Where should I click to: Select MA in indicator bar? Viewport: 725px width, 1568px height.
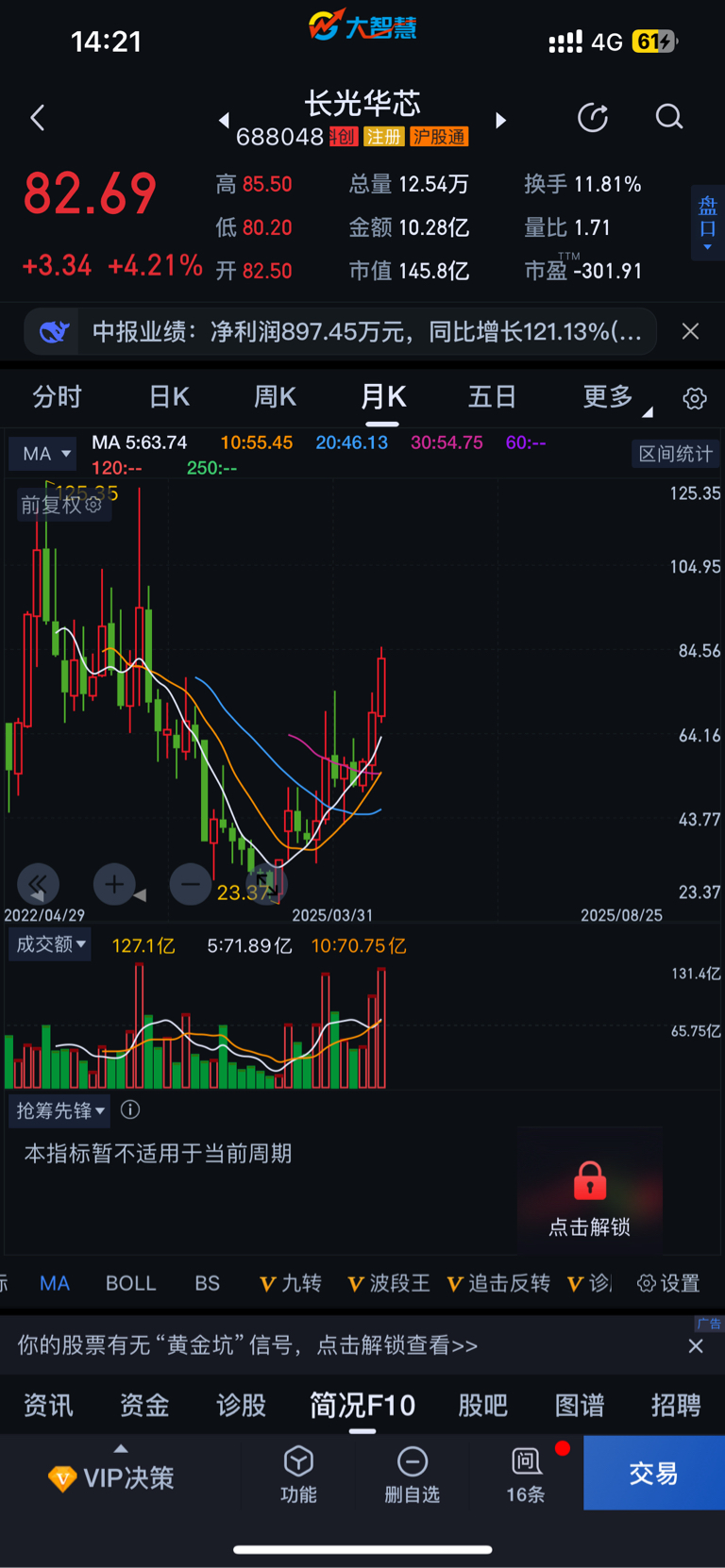click(55, 1283)
